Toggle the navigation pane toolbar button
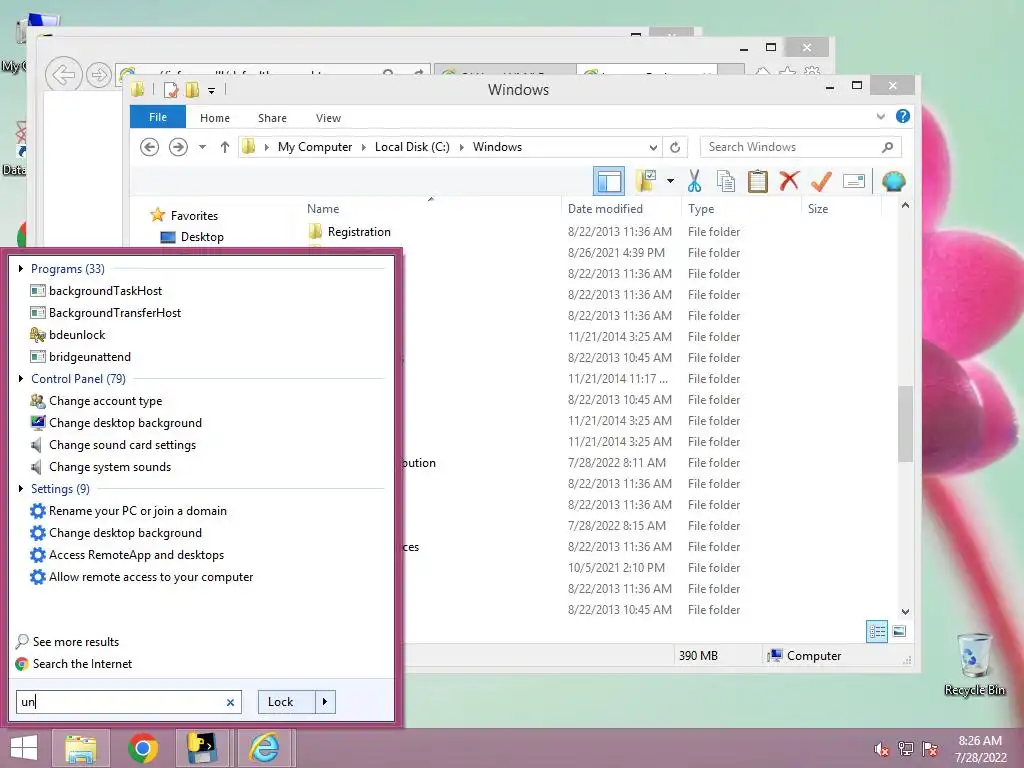 pos(609,181)
